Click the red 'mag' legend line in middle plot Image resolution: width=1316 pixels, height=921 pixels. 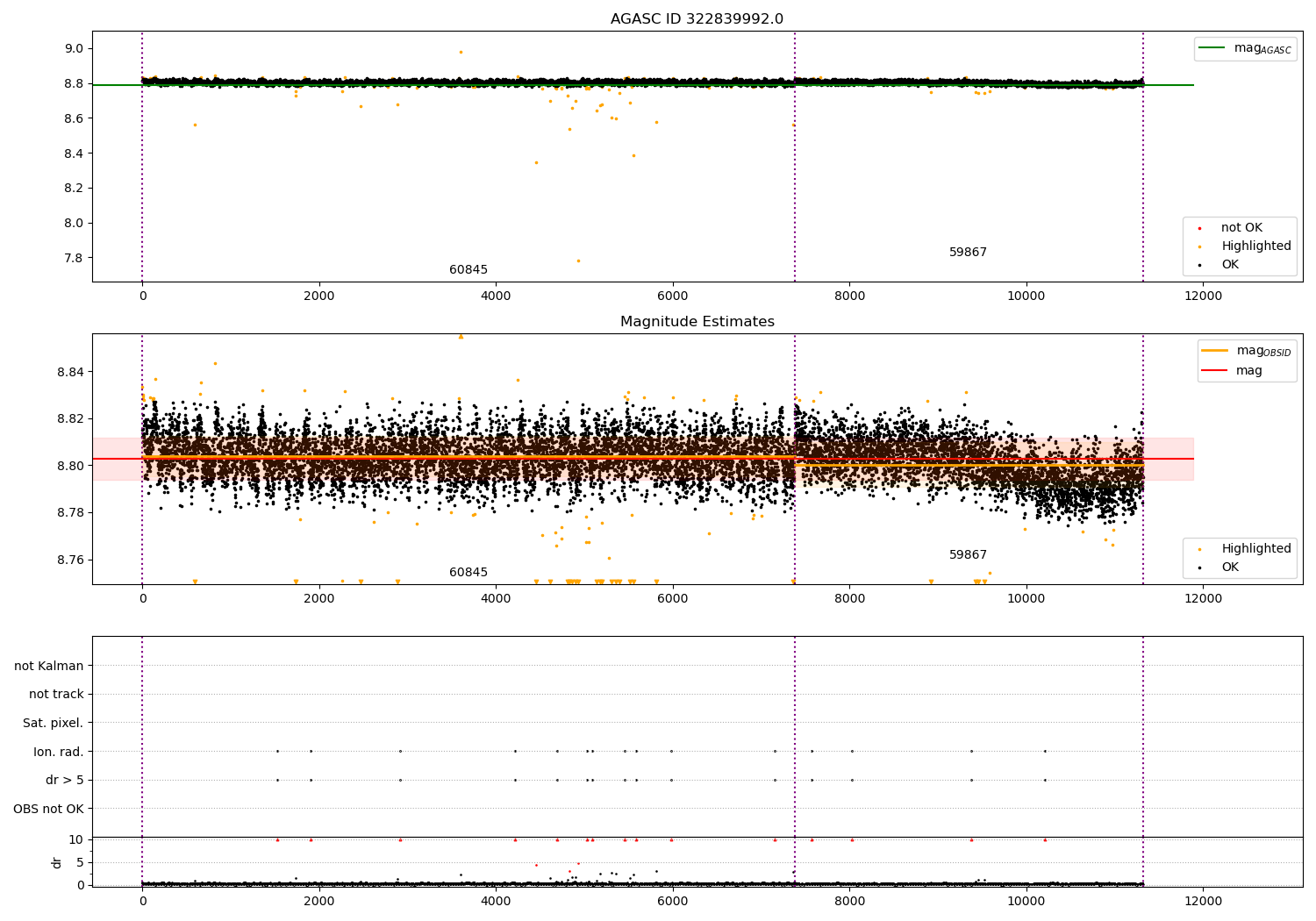(1214, 371)
